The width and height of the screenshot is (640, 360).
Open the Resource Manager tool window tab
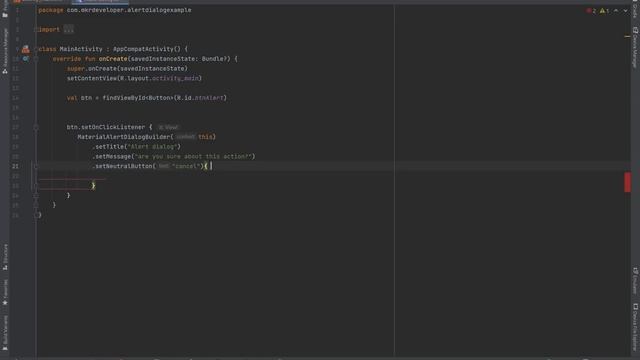coord(5,51)
